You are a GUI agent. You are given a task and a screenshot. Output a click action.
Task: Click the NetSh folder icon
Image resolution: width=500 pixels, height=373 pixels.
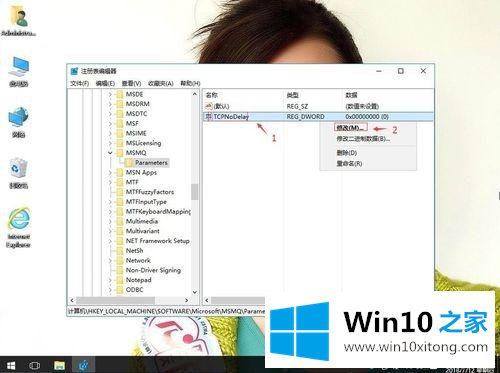pyautogui.click(x=119, y=251)
